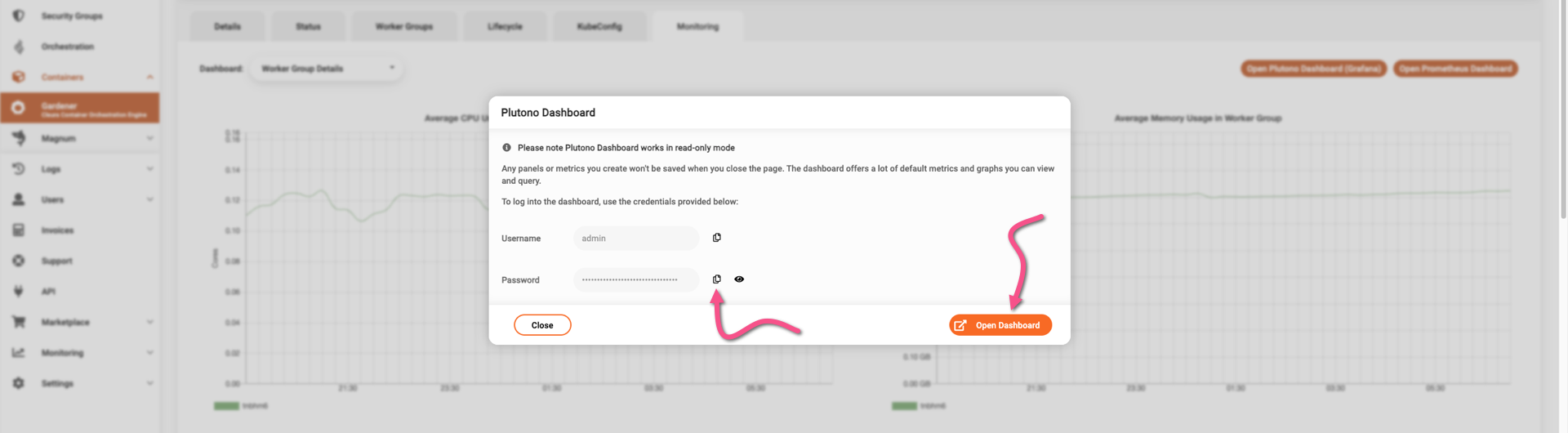Close the Plutono Dashboard dialog
This screenshot has width=1568, height=433.
[542, 325]
